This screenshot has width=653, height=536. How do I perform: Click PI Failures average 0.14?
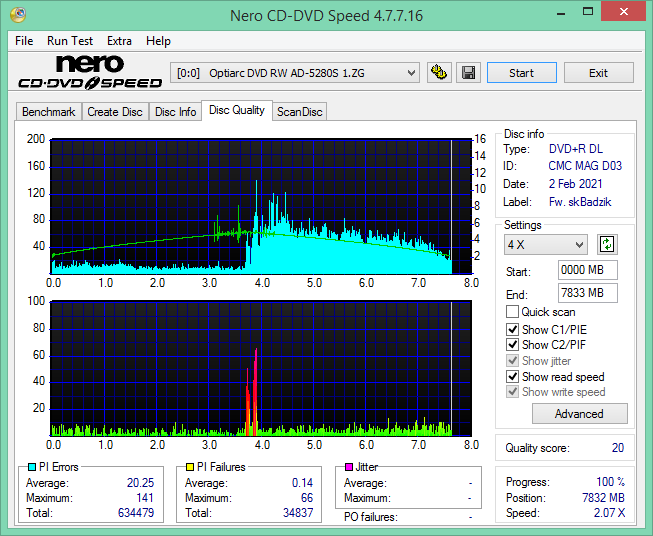pyautogui.click(x=302, y=482)
